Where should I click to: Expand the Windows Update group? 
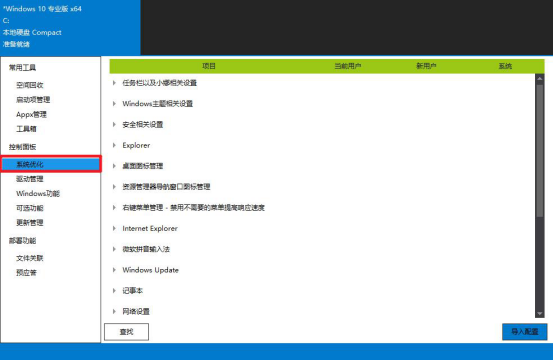(114, 270)
